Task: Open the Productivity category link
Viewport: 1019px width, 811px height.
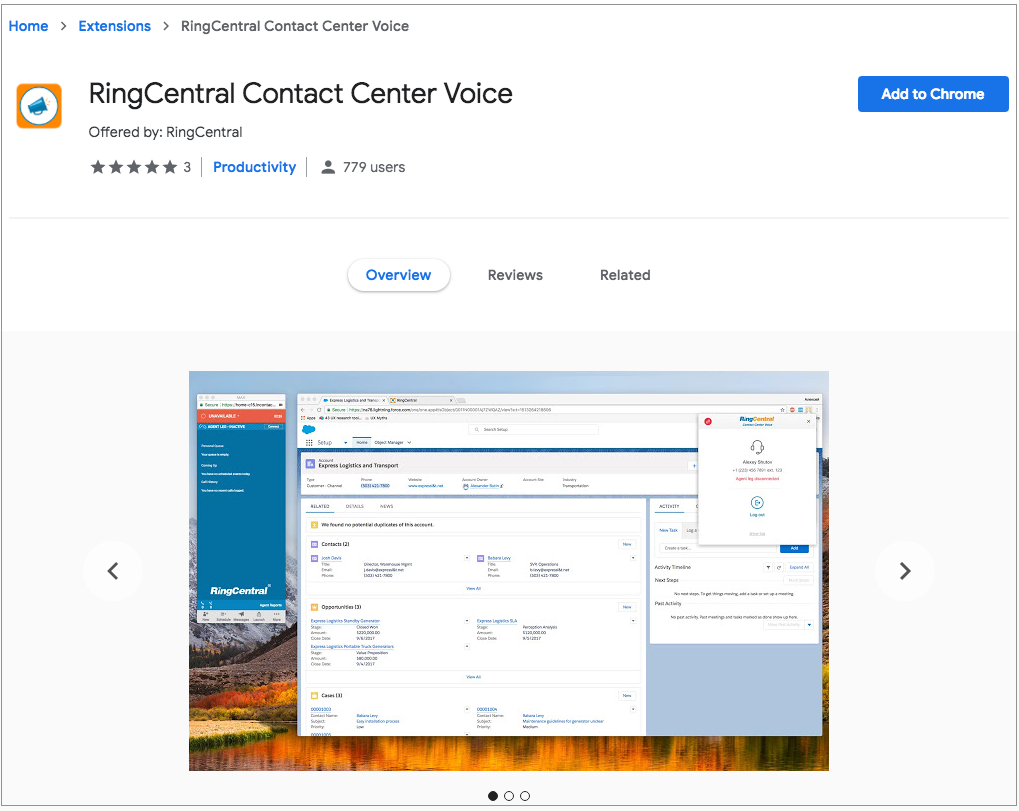Action: click(x=254, y=167)
